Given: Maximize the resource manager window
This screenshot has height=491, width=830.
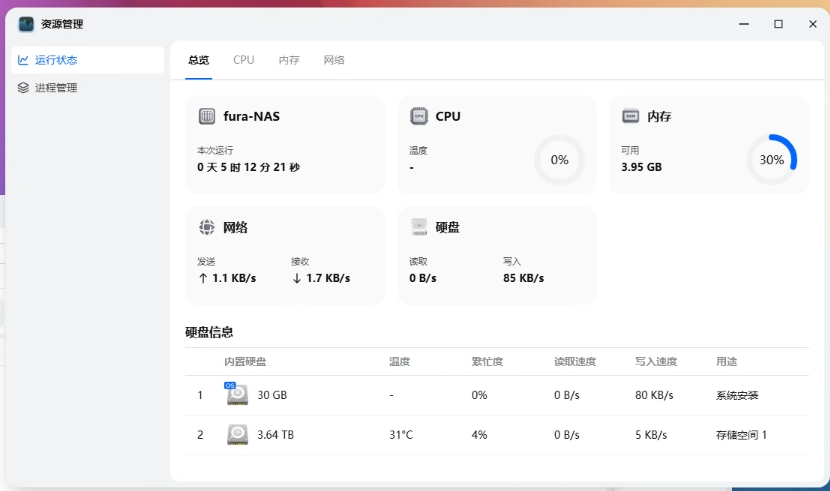Looking at the screenshot, I should coord(778,24).
